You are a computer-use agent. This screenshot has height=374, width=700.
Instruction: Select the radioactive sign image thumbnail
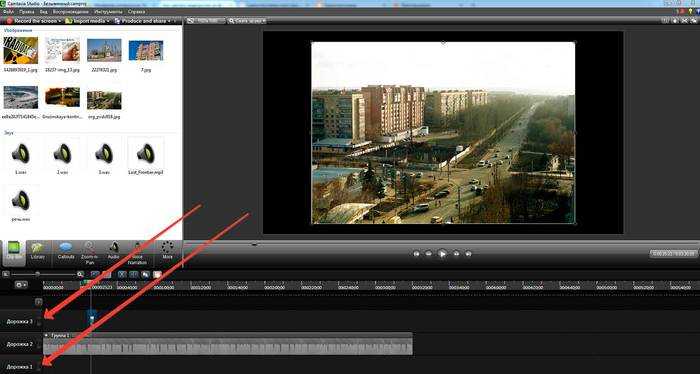(x=21, y=50)
